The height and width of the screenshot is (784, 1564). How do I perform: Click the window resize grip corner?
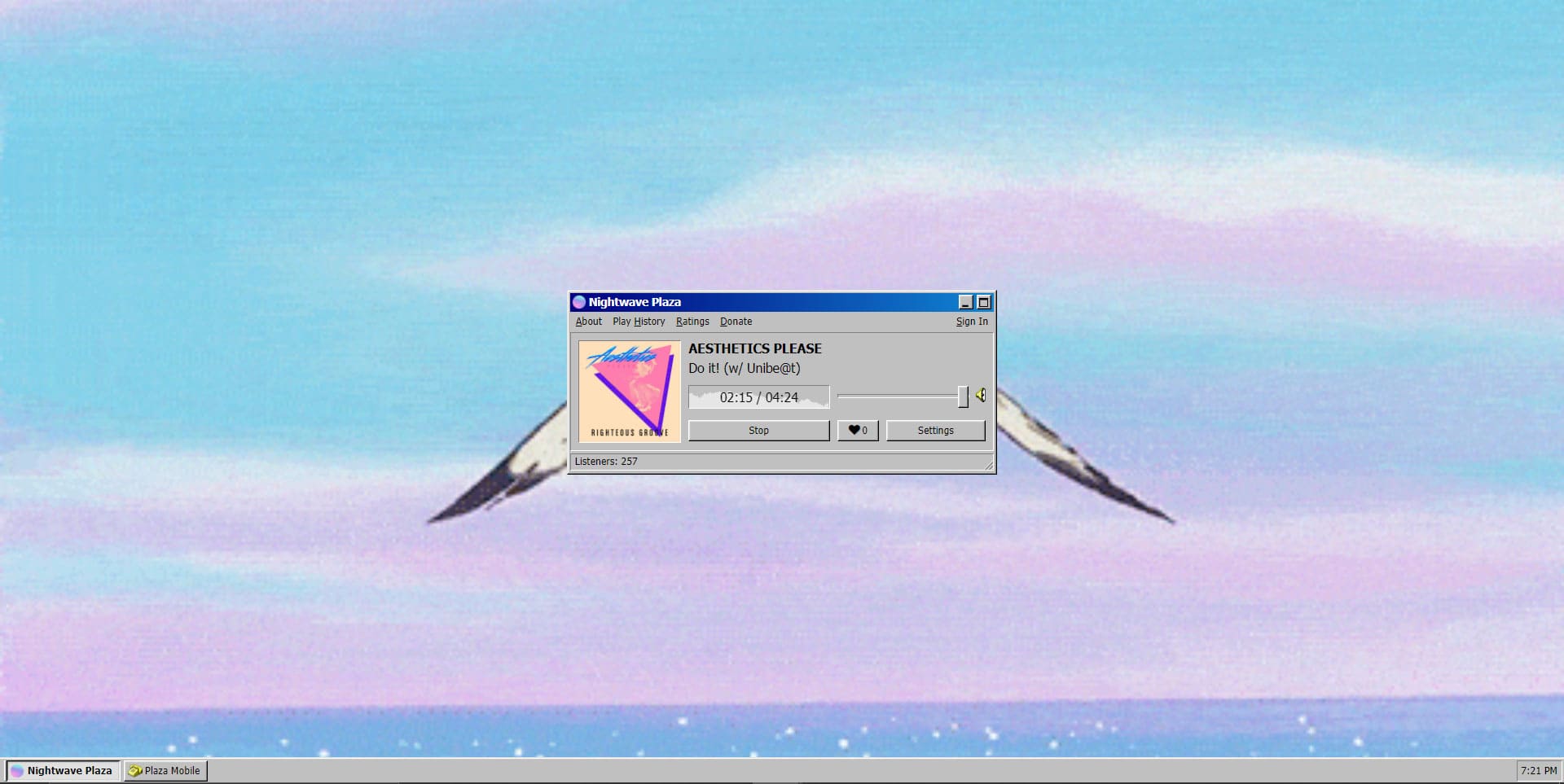(989, 466)
